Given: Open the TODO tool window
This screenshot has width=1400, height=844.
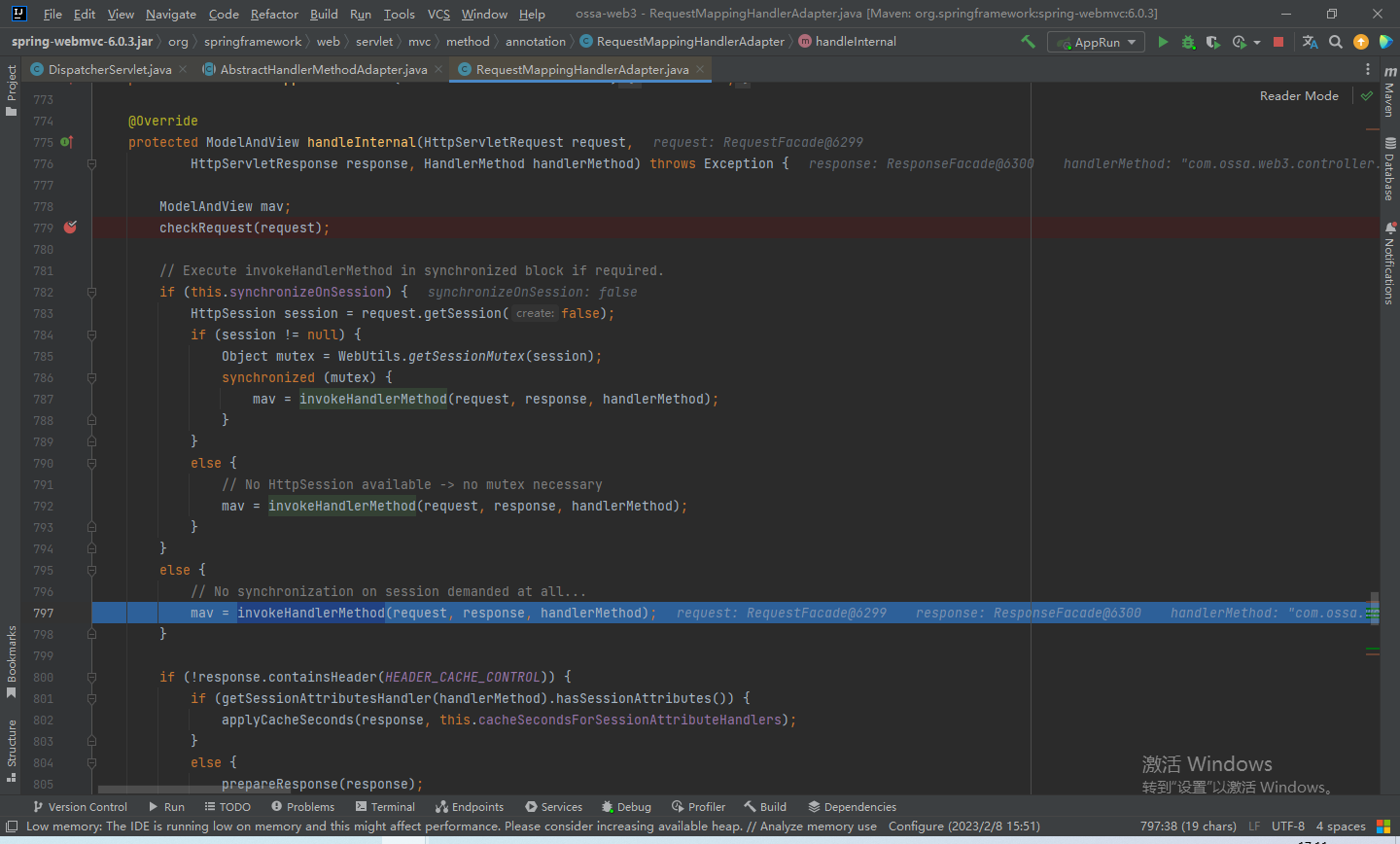Looking at the screenshot, I should coord(227,807).
